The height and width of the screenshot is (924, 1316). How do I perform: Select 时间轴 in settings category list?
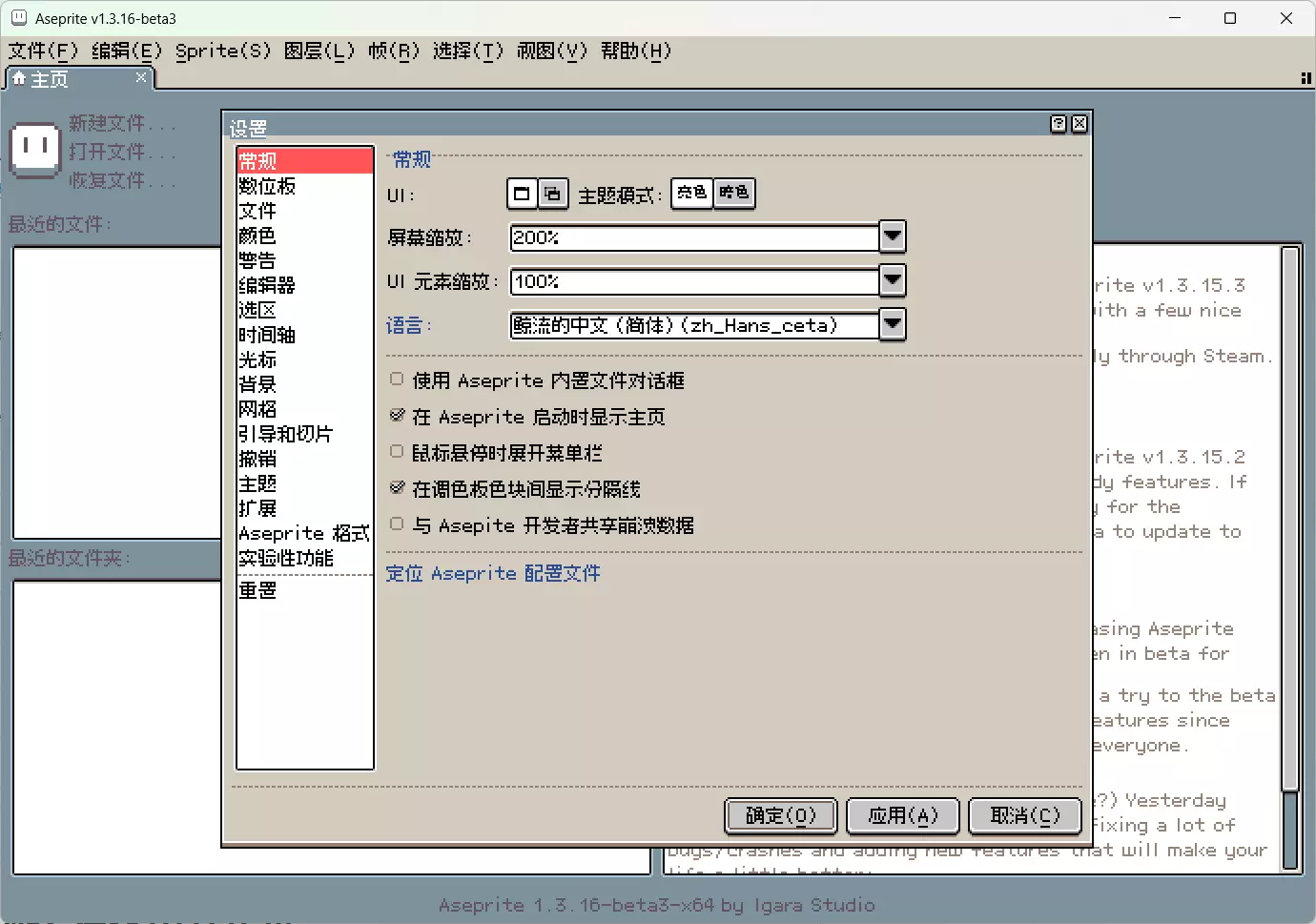305,334
